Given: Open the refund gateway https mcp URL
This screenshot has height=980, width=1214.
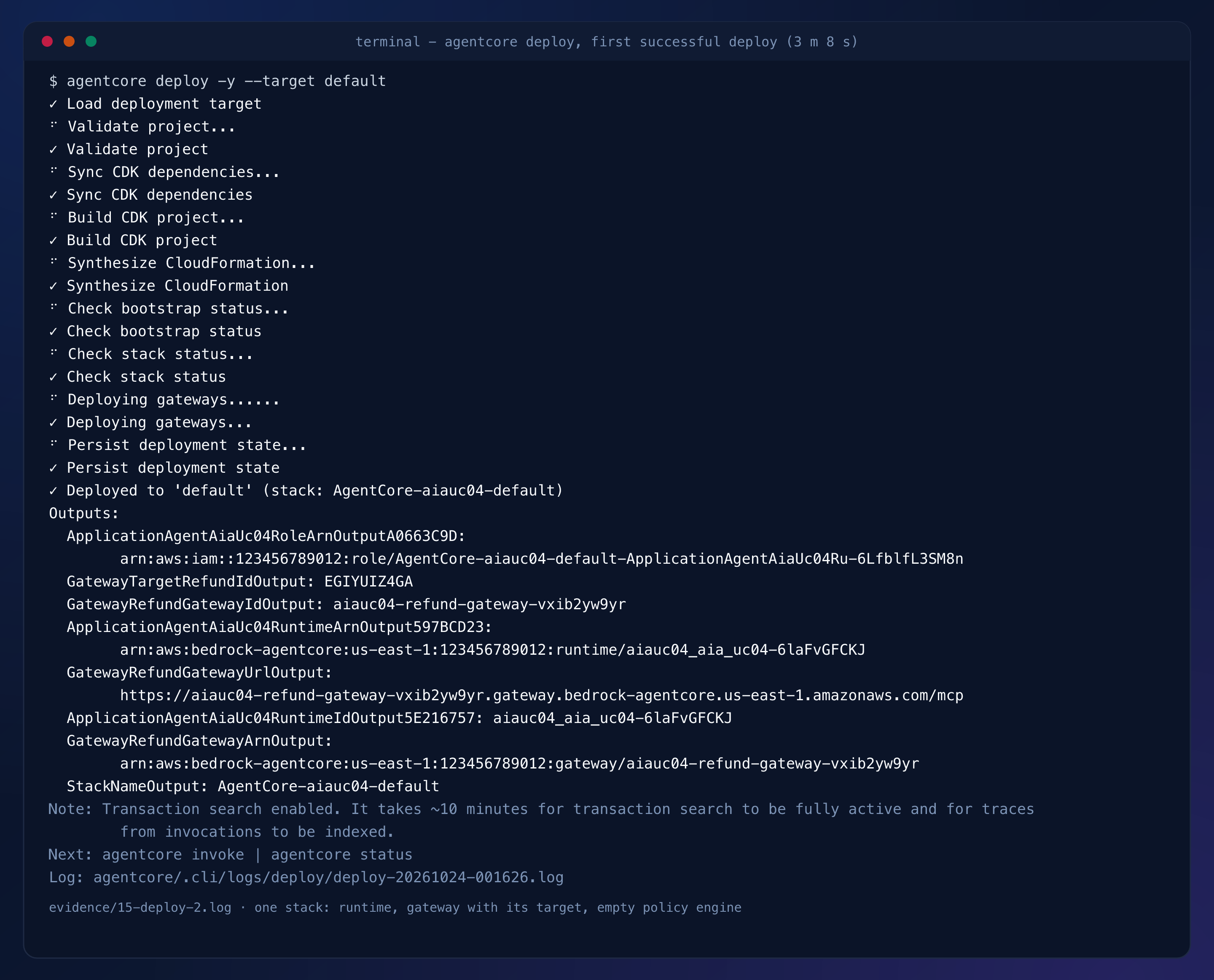Looking at the screenshot, I should 542,696.
